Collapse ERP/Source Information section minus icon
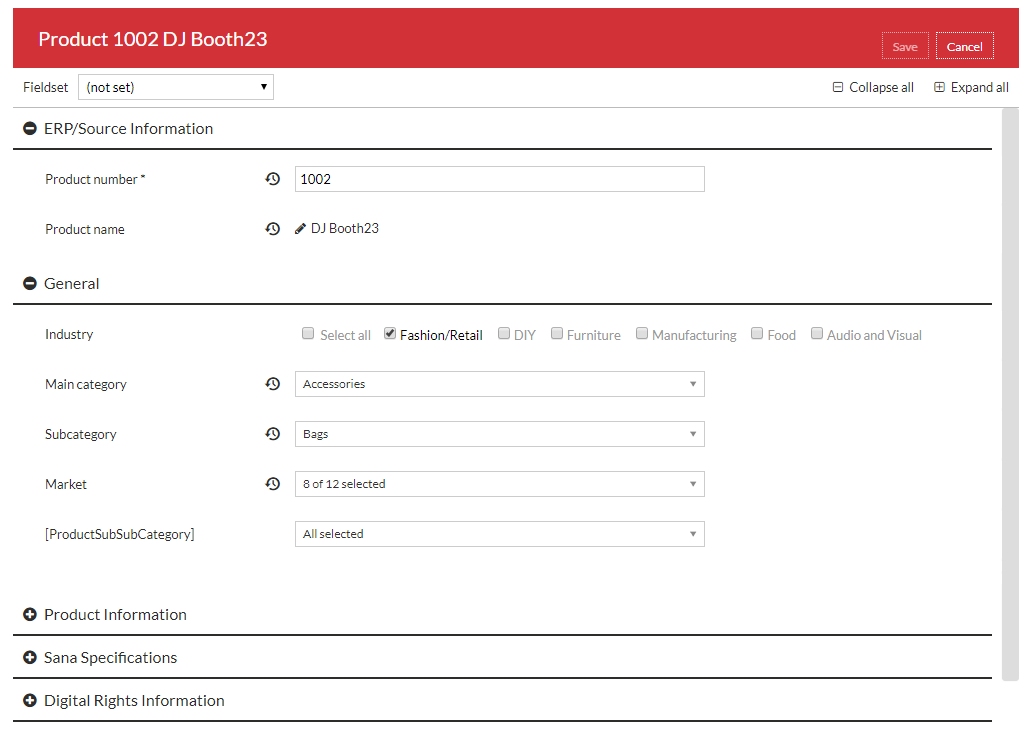 30,128
